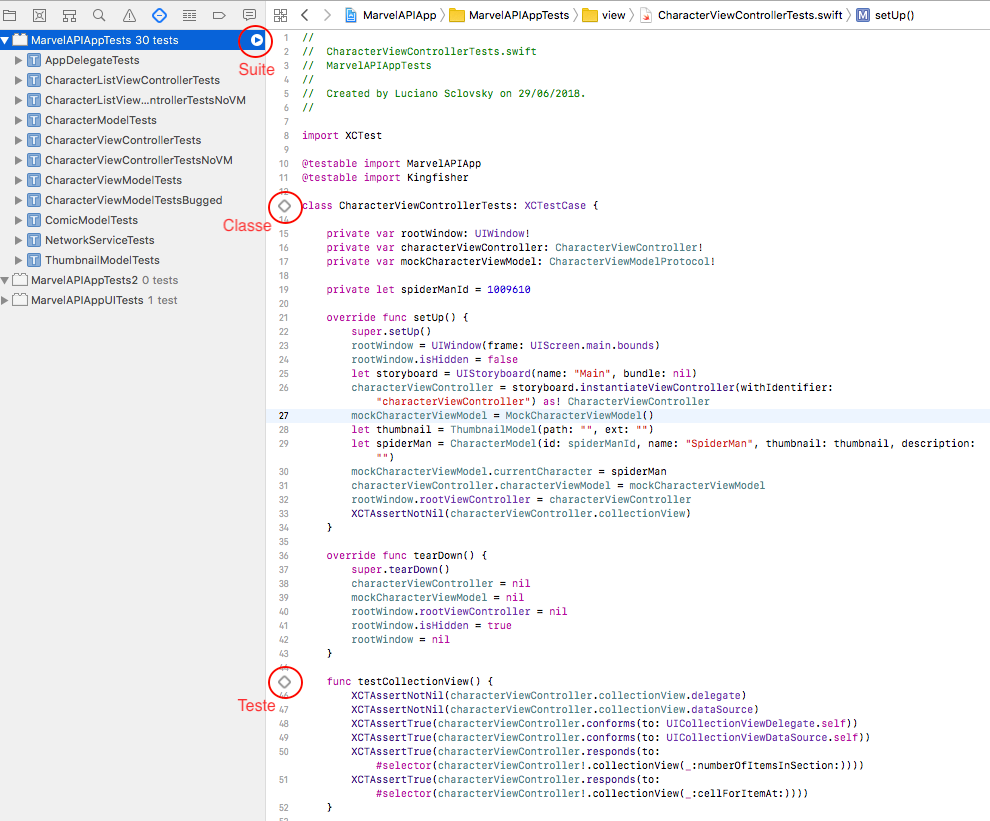
Task: Click the MarvelAPIAppTests2 bundle icon
Action: pos(20,280)
